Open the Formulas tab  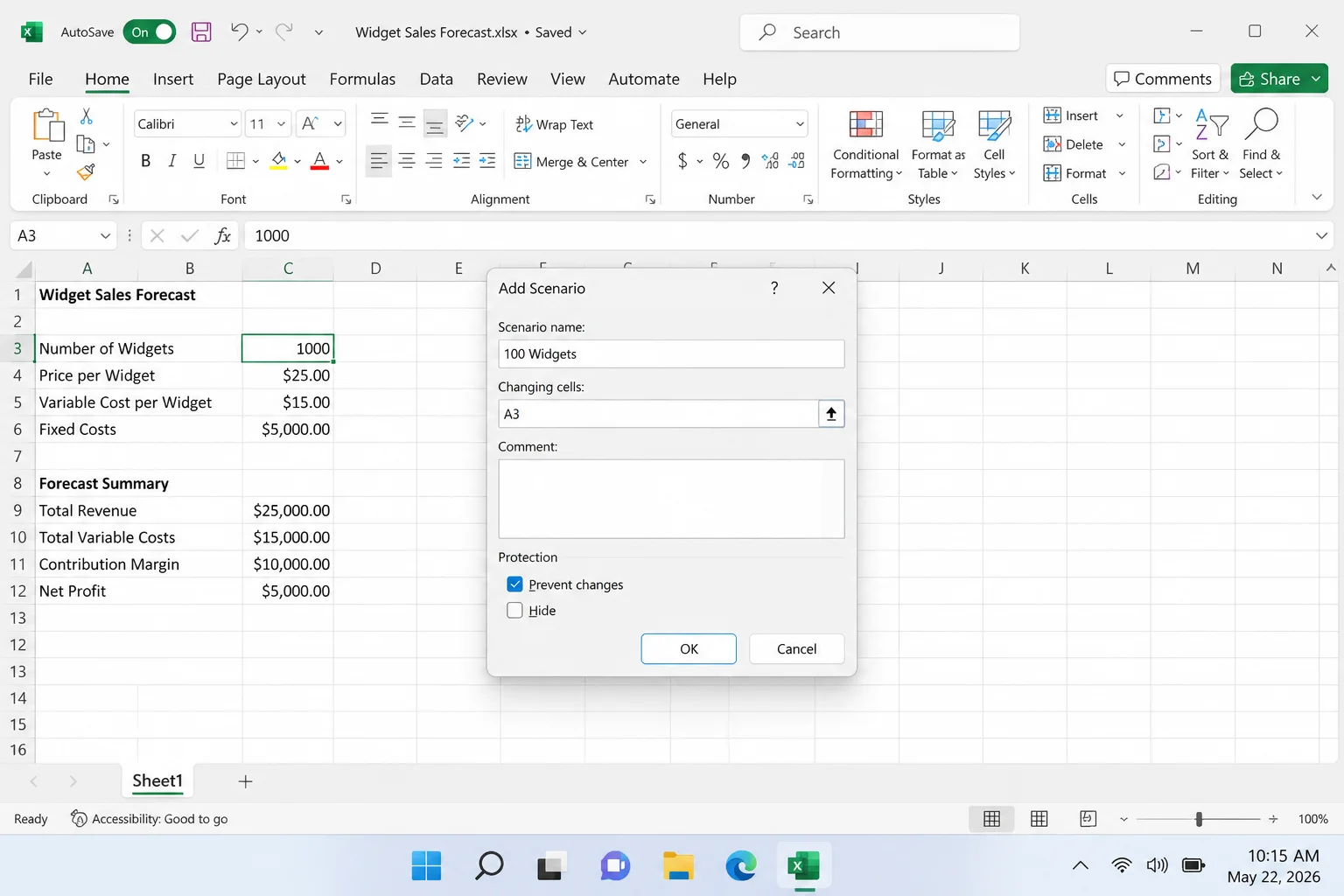(x=362, y=79)
